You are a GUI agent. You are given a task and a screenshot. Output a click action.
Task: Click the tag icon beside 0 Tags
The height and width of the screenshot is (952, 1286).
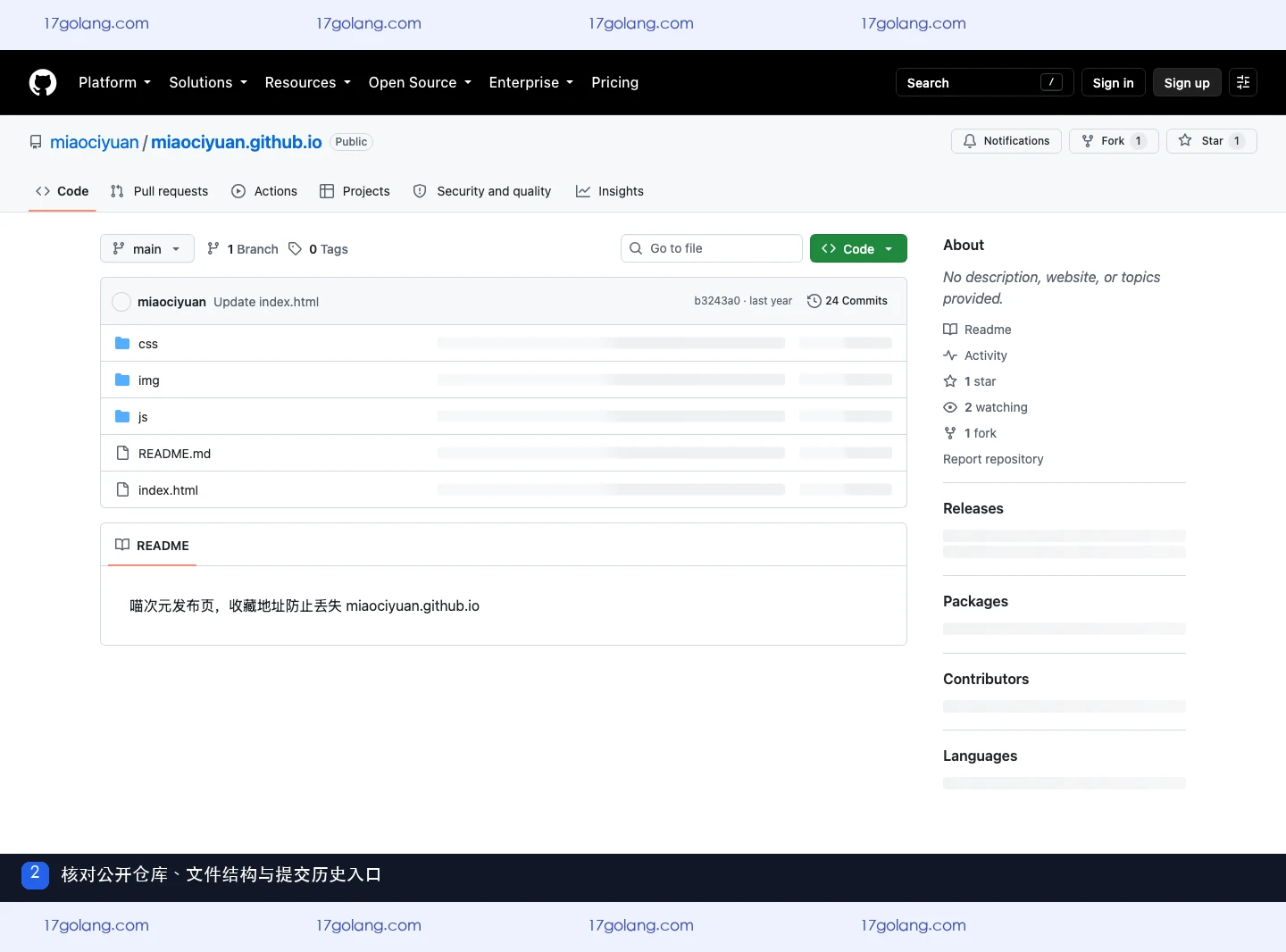tap(295, 248)
